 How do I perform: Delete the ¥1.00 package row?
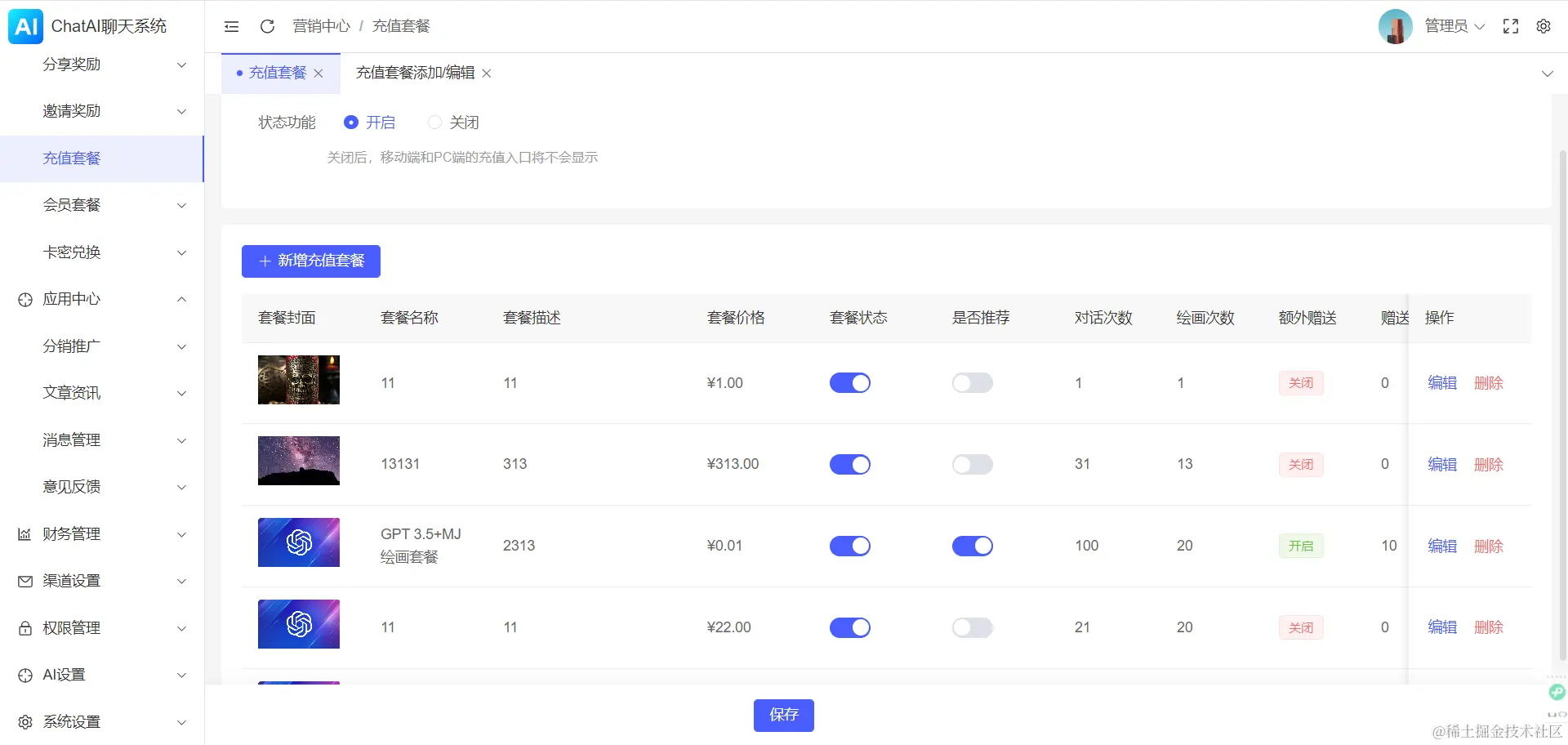[x=1489, y=383]
